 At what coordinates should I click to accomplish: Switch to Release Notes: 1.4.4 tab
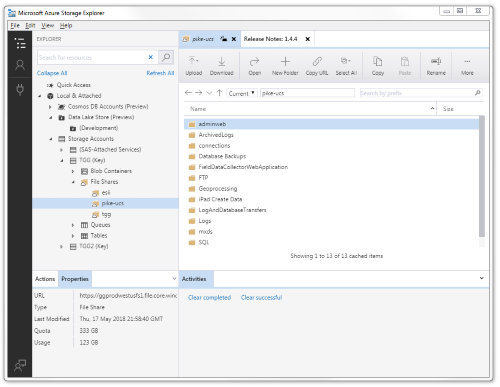click(x=270, y=39)
